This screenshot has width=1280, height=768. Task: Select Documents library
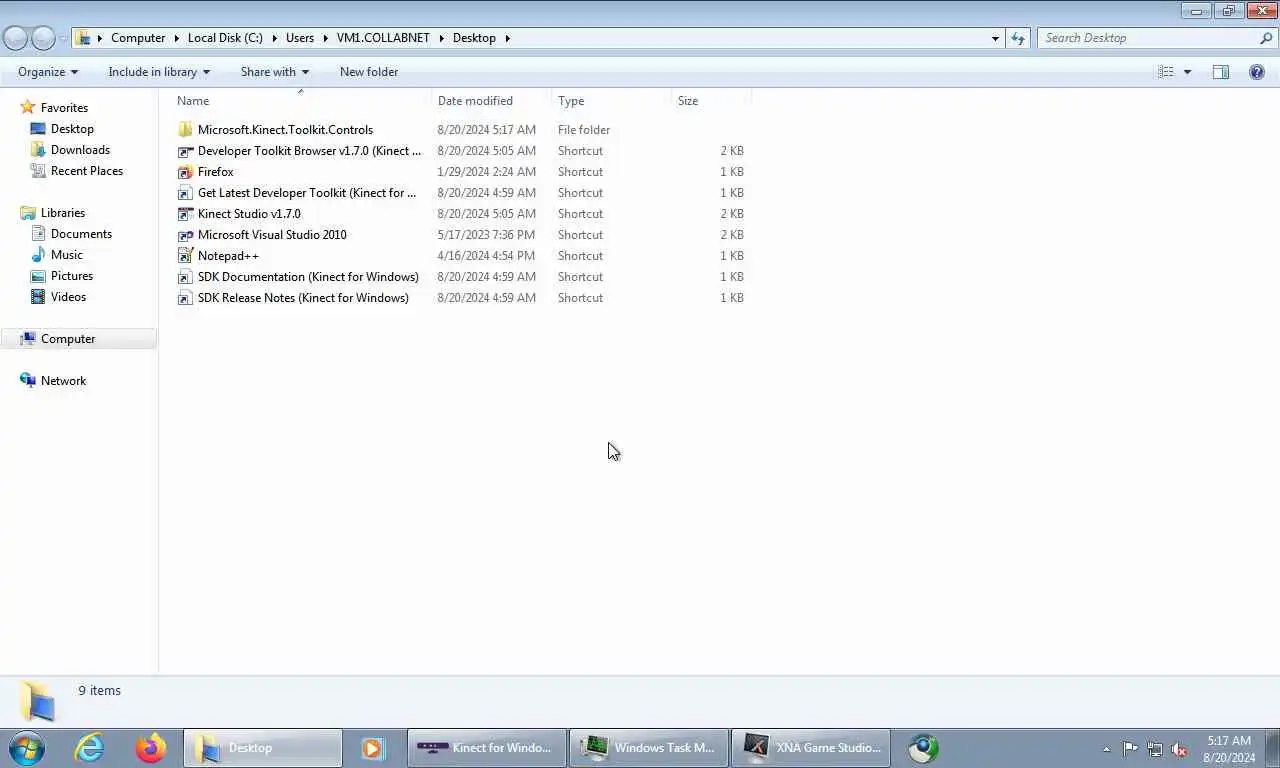(x=81, y=234)
